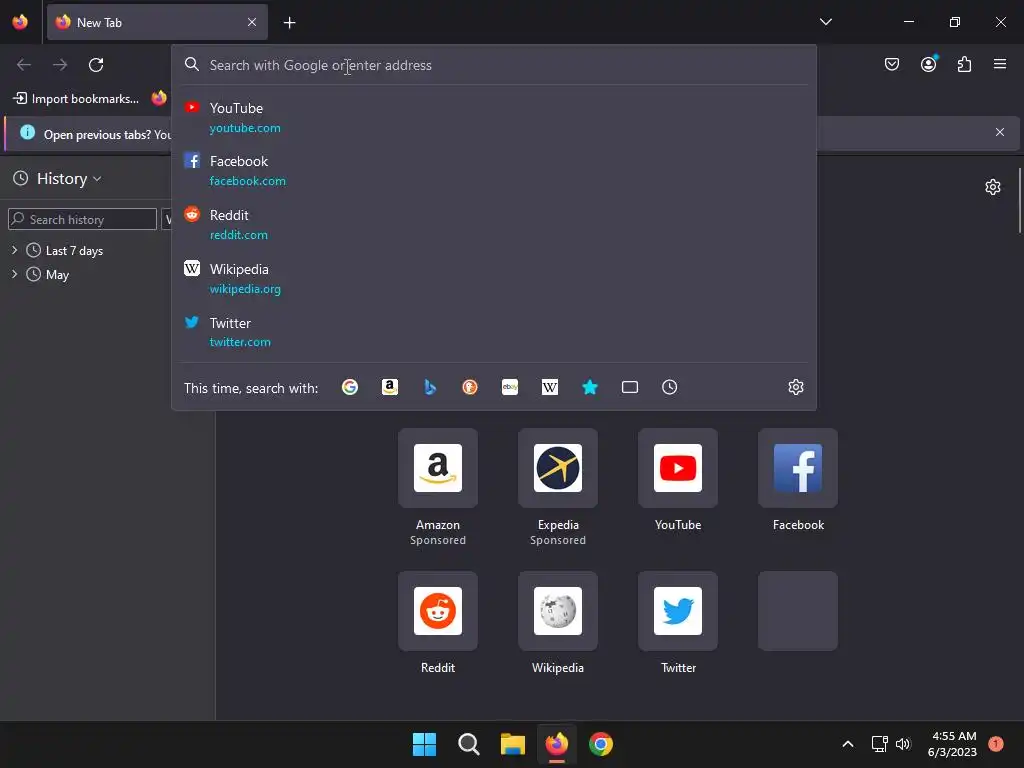1024x768 pixels.
Task: Open Google Chrome from taskbar
Action: tap(601, 744)
